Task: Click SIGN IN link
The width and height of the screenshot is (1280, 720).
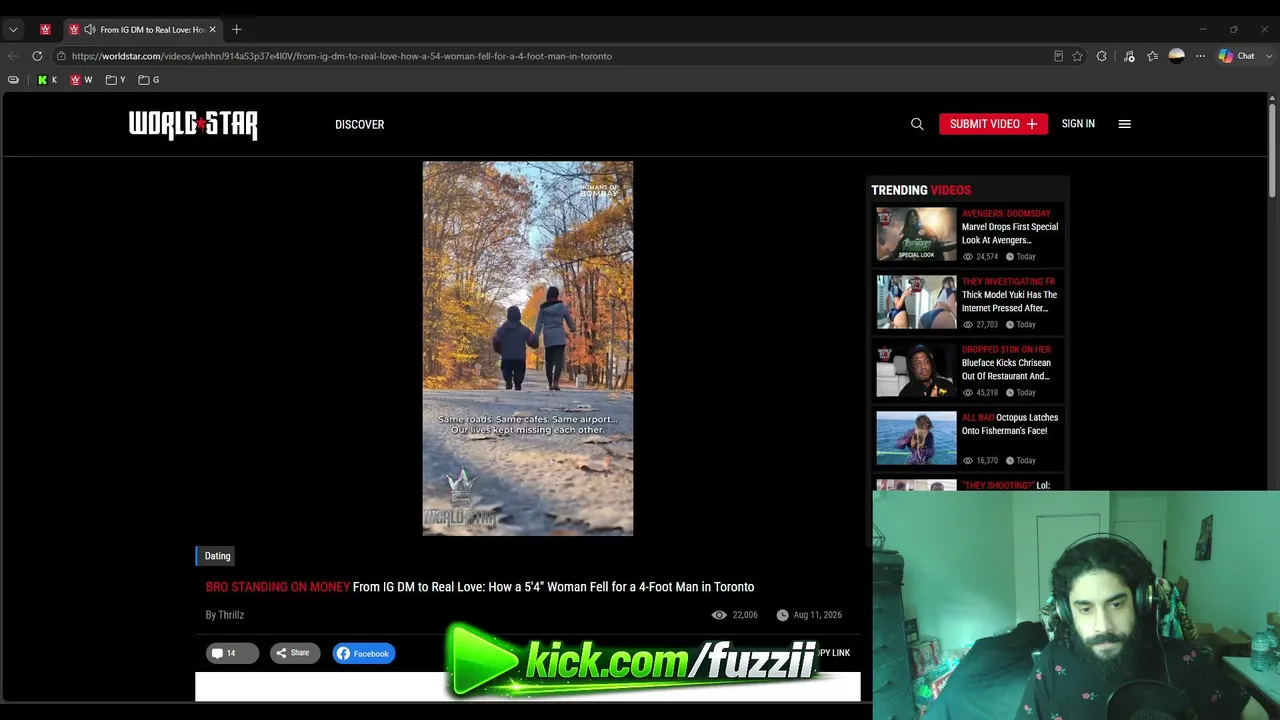Action: (1078, 124)
